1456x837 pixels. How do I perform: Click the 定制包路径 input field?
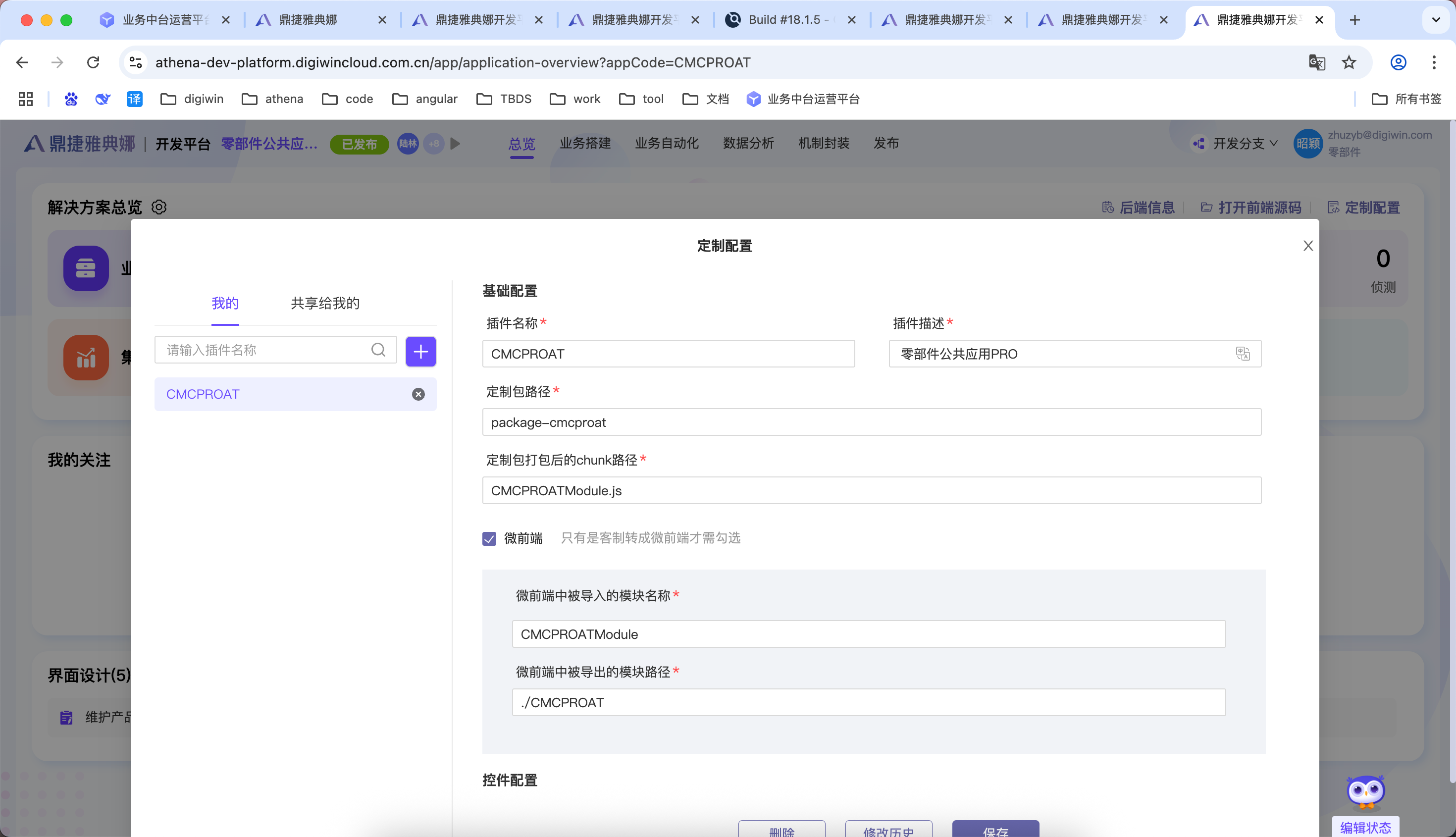click(872, 422)
